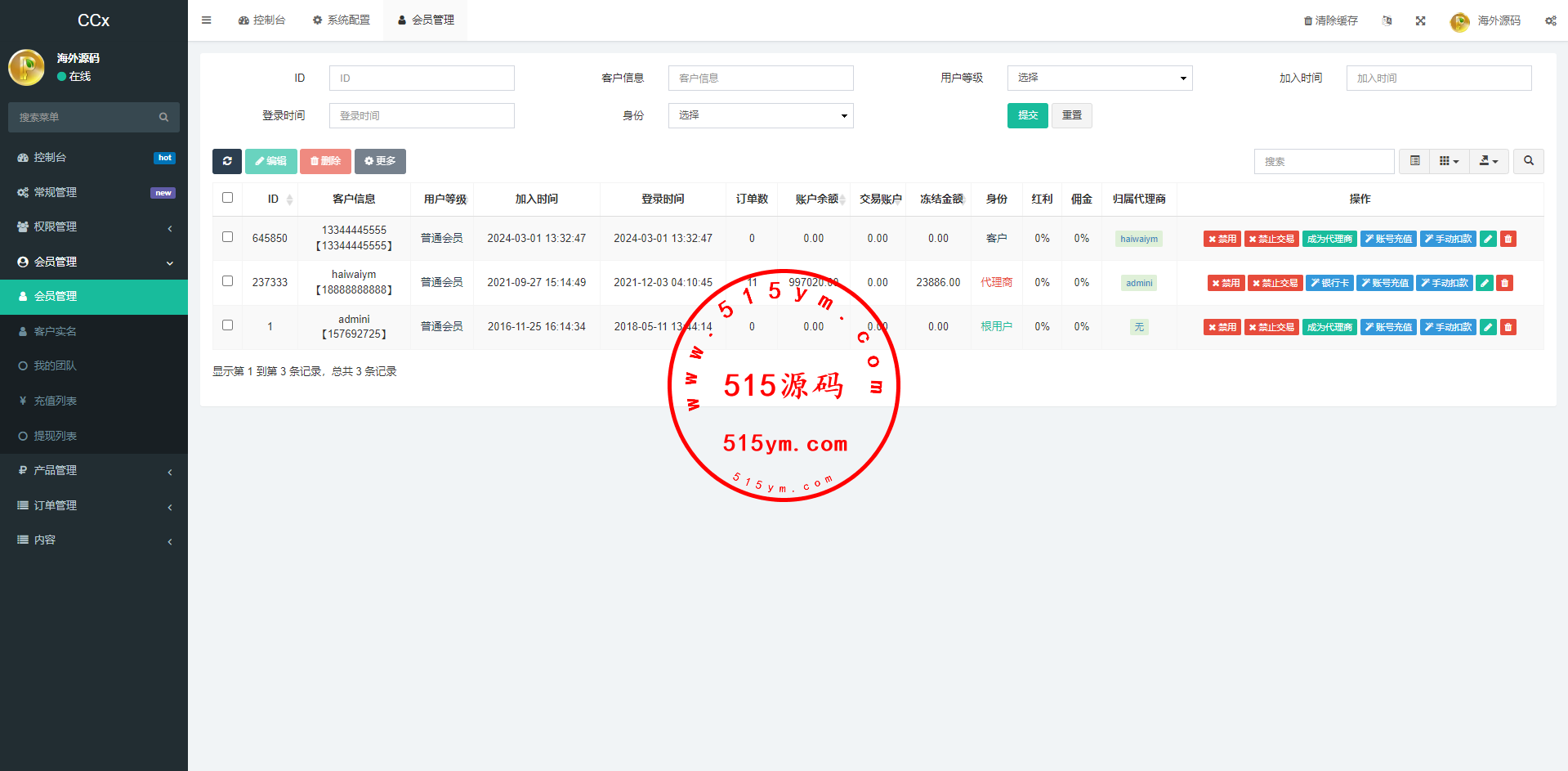Open the language switch icon in header

1387,20
